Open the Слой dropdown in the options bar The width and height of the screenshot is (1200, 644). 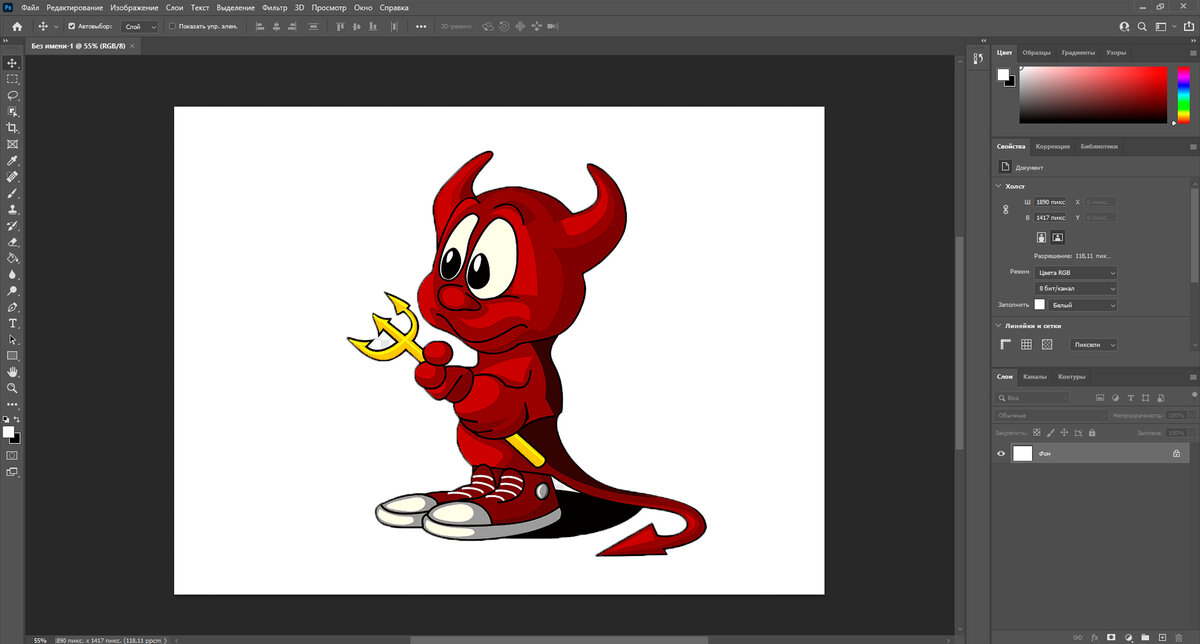pyautogui.click(x=137, y=27)
